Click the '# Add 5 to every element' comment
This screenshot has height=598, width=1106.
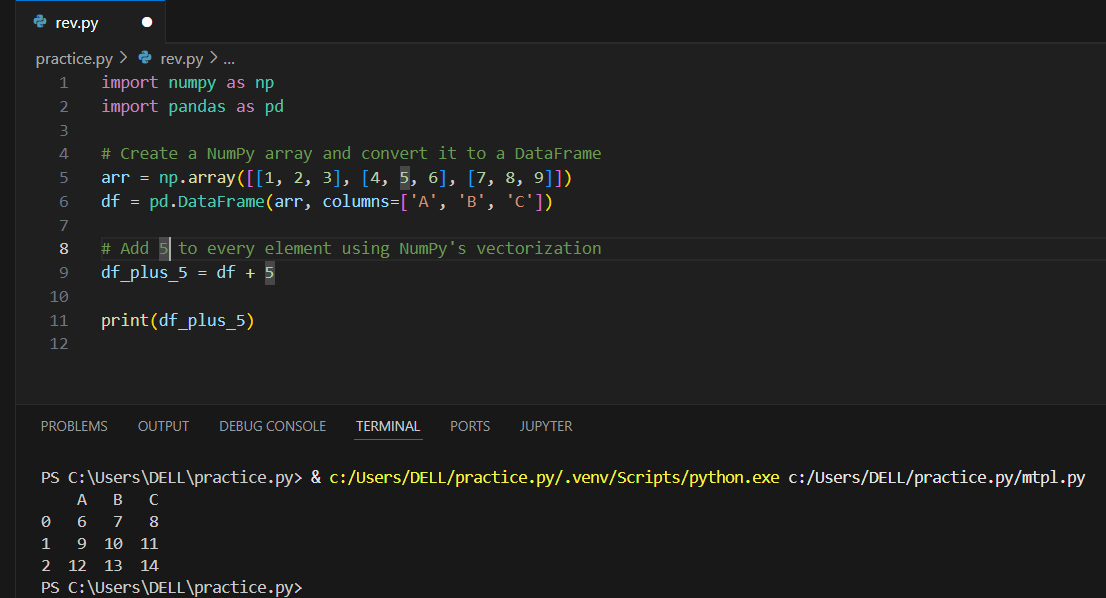tap(351, 249)
